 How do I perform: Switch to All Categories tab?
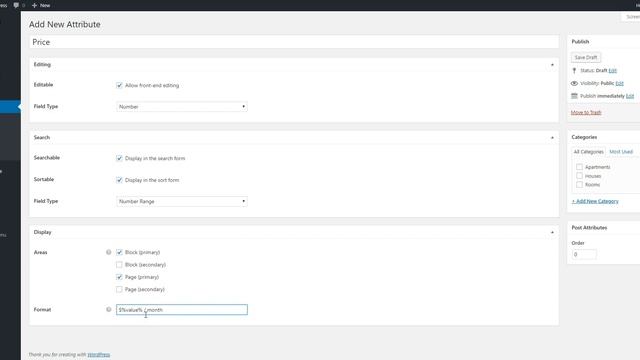click(x=588, y=152)
